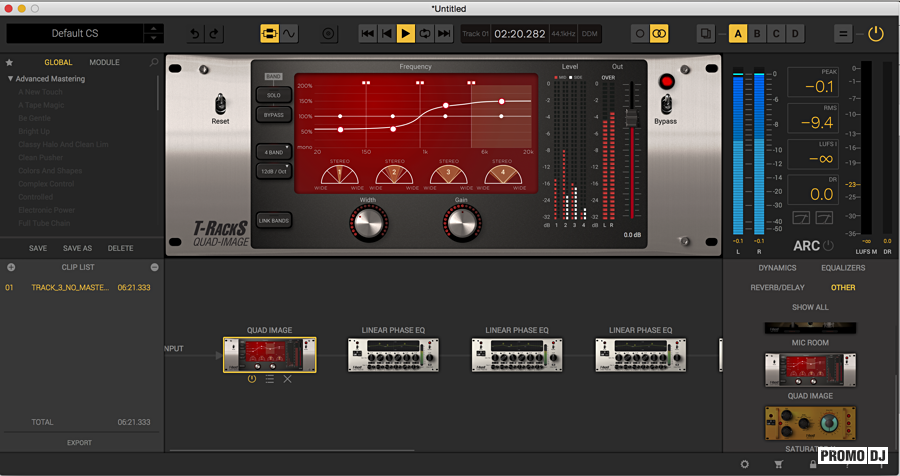Screen dimensions: 900x476
Task: Click the SAVE AS preset button
Action: pos(77,248)
